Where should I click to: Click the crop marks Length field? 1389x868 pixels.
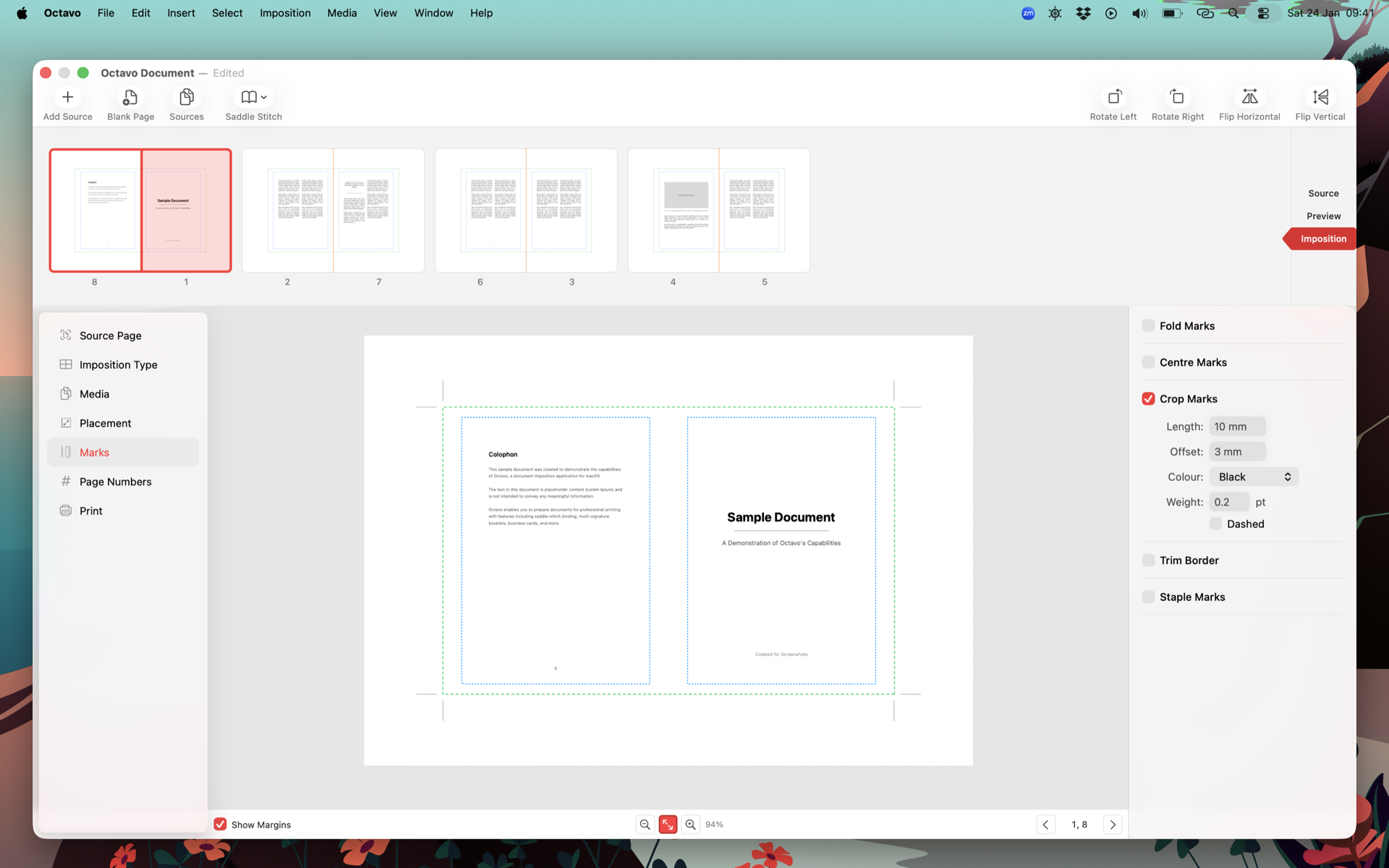pyautogui.click(x=1237, y=427)
